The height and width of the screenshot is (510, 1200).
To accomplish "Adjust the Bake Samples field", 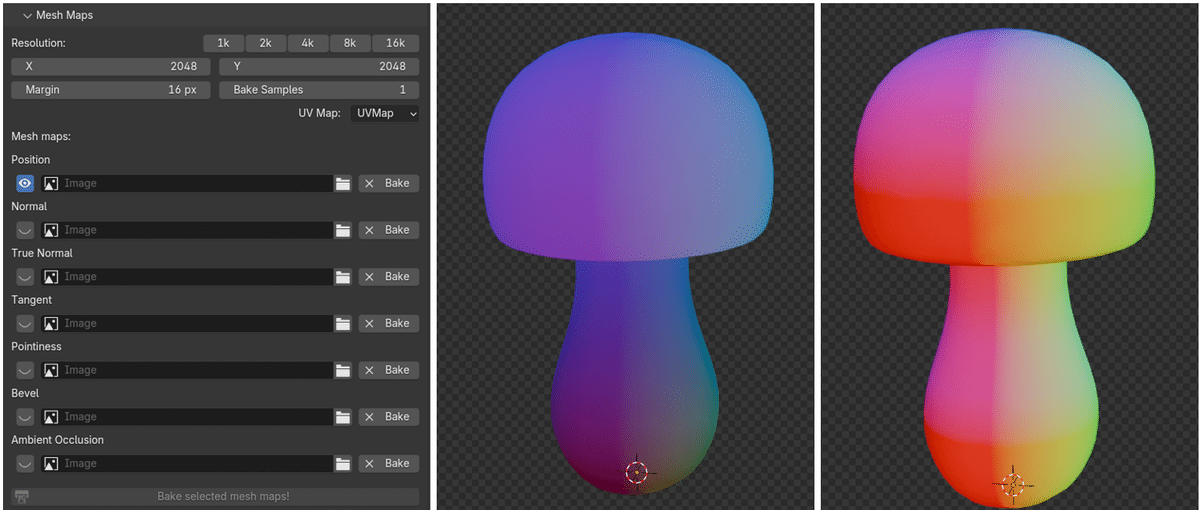I will point(319,90).
